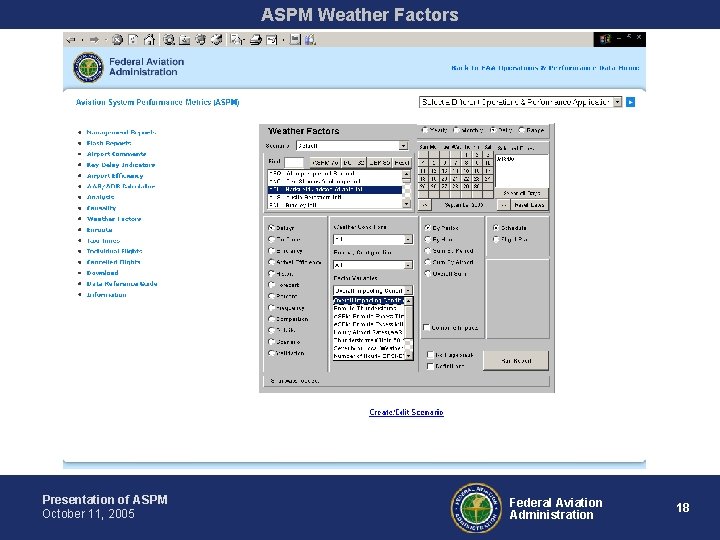
Task: Open Individual Flights sidebar link
Action: tap(114, 251)
